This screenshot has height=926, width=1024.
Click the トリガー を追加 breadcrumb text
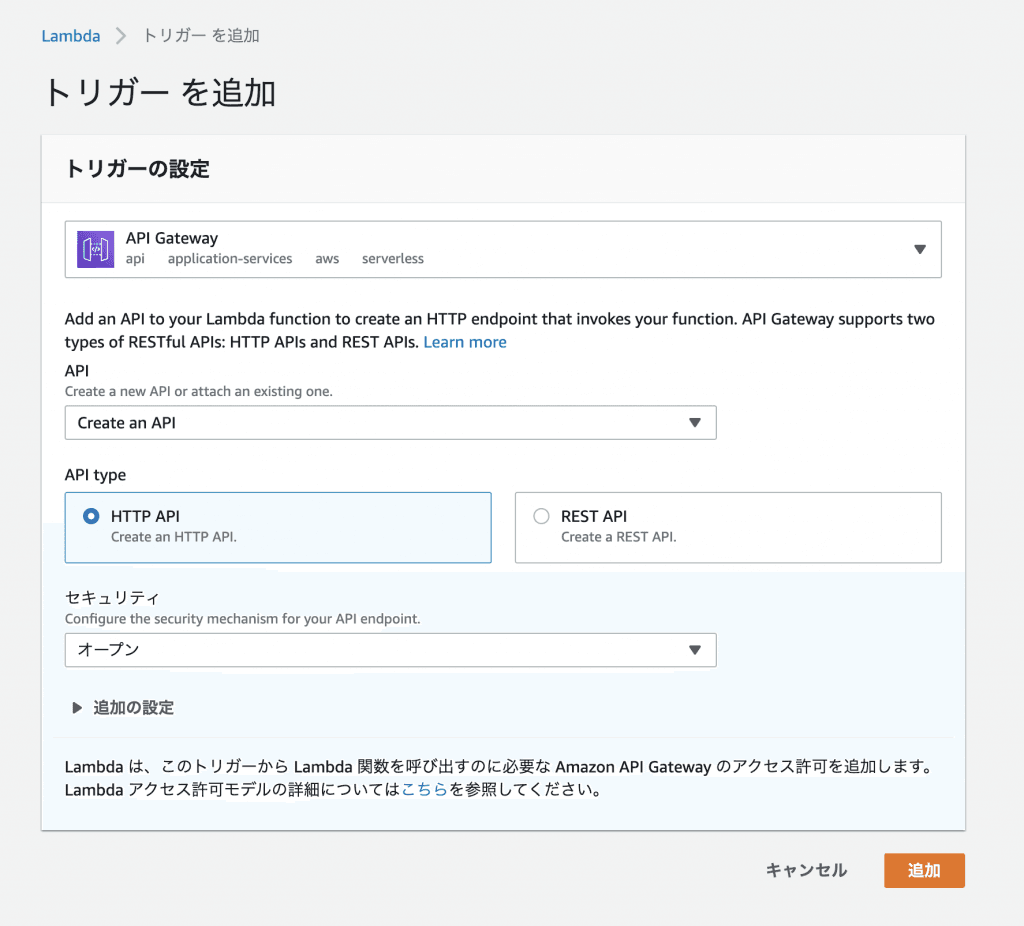click(x=201, y=36)
